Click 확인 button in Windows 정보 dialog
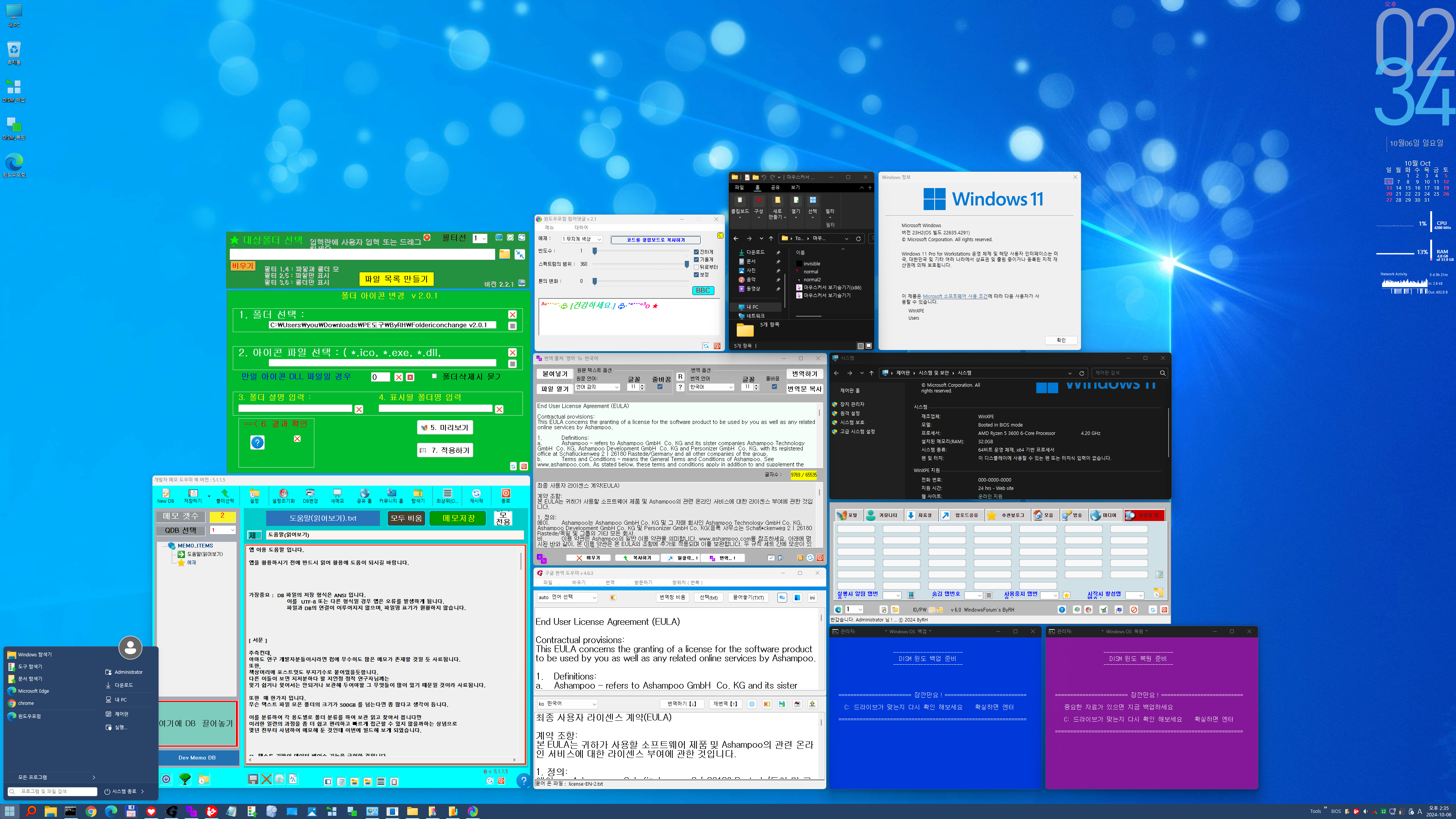The image size is (1456, 819). coord(1061,340)
